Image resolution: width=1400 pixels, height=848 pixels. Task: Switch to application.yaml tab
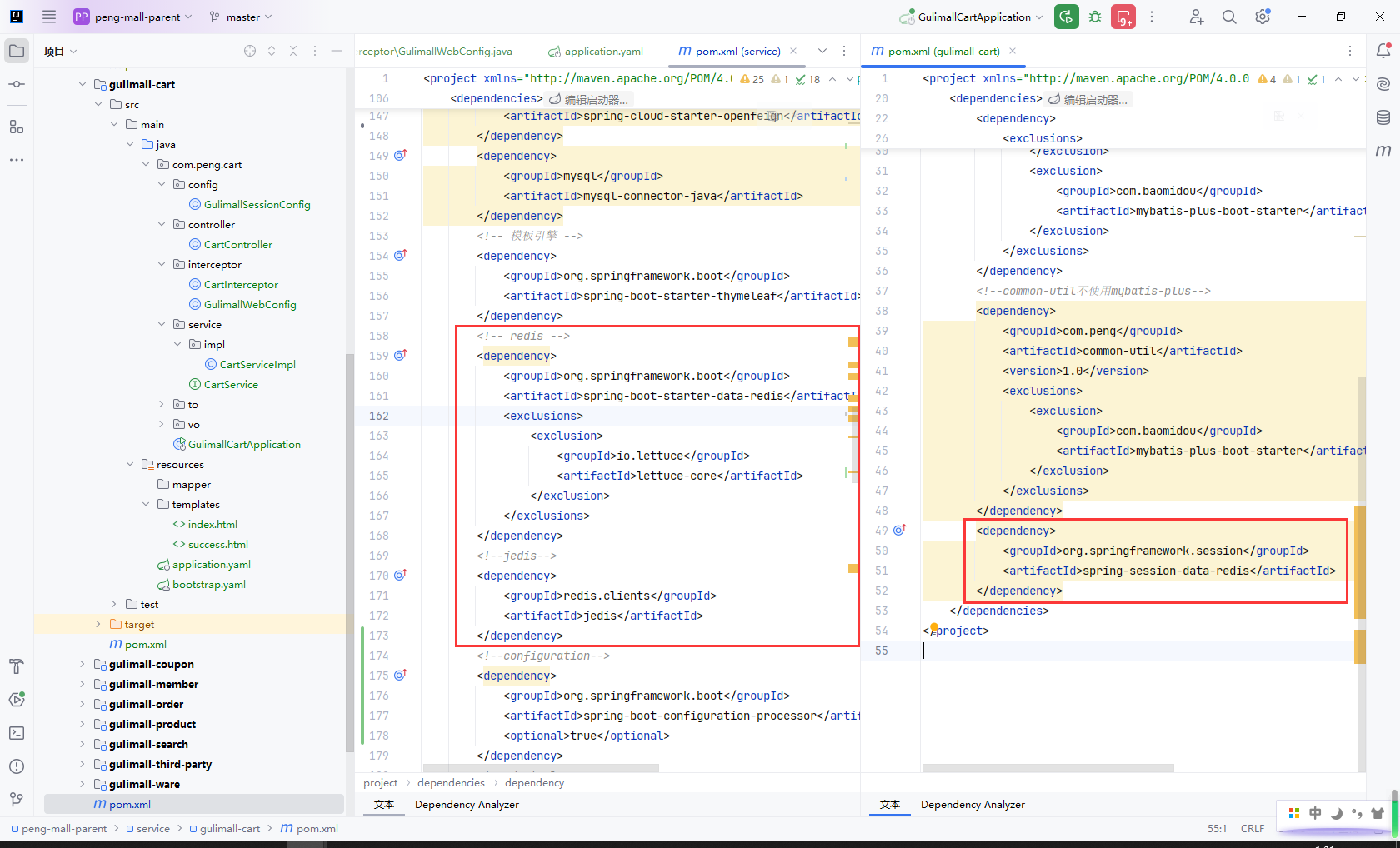click(596, 51)
